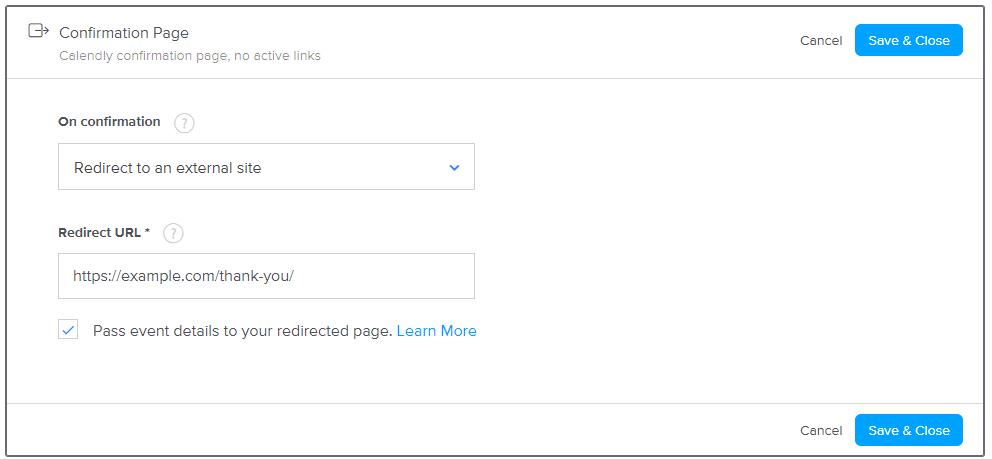Open the "Redirect to an external site" dropdown
This screenshot has width=992, height=459.
[x=266, y=167]
